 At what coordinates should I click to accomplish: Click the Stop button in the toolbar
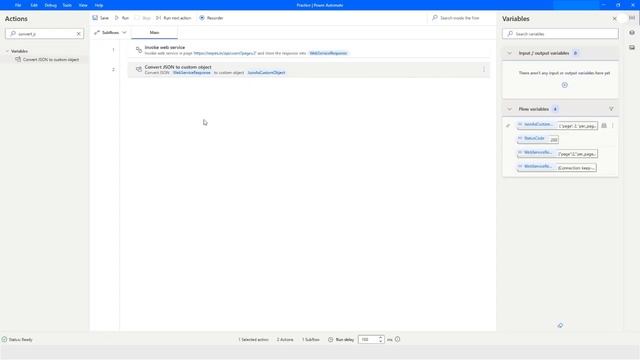pyautogui.click(x=143, y=18)
